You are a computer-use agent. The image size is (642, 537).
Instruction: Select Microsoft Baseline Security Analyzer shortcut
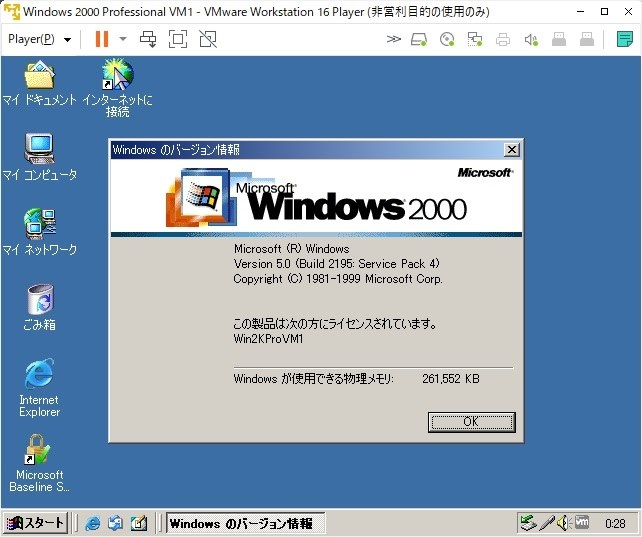(39, 463)
